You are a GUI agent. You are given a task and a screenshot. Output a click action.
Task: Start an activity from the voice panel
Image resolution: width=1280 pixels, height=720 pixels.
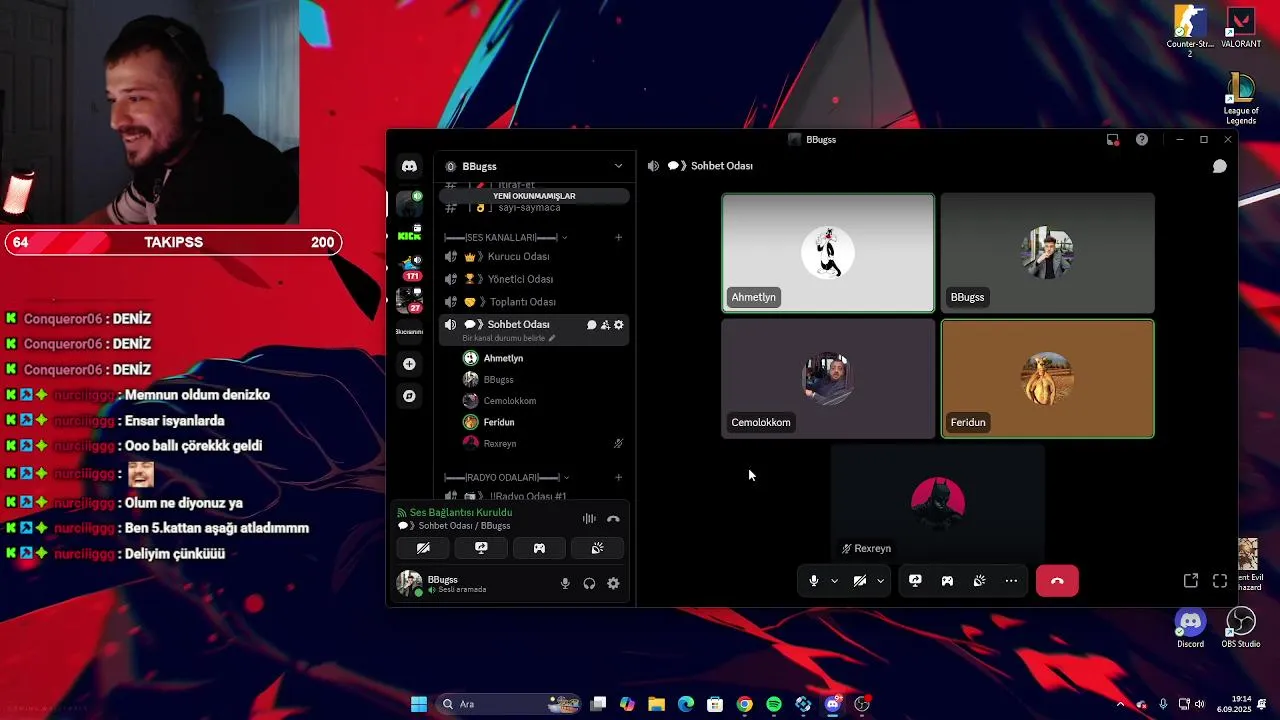click(539, 548)
